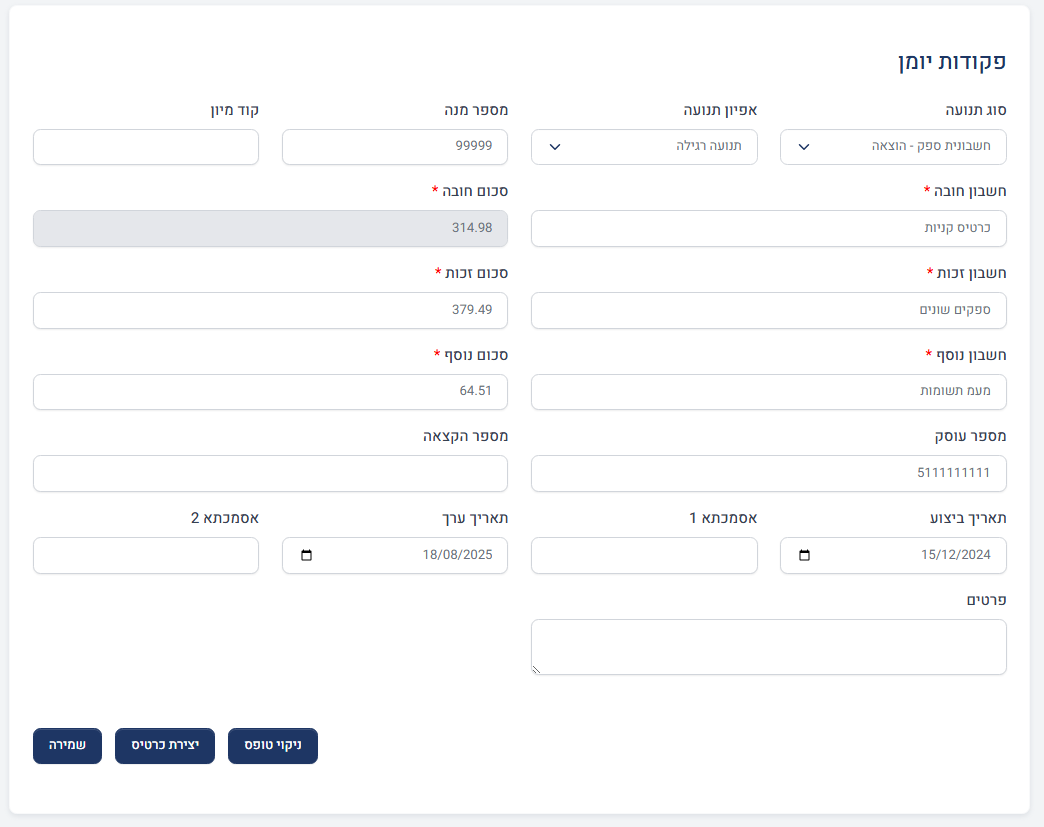Expand the סוג תנועה dropdown
1044x827 pixels.
point(893,147)
